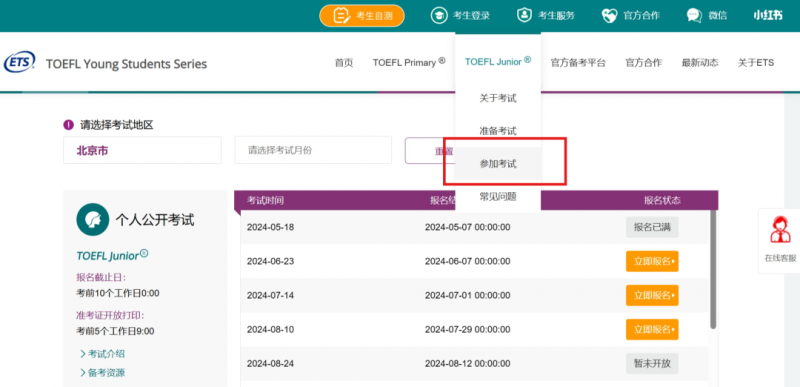Open 在线客服 customer service avatar
This screenshot has width=800, height=387.
coord(780,230)
